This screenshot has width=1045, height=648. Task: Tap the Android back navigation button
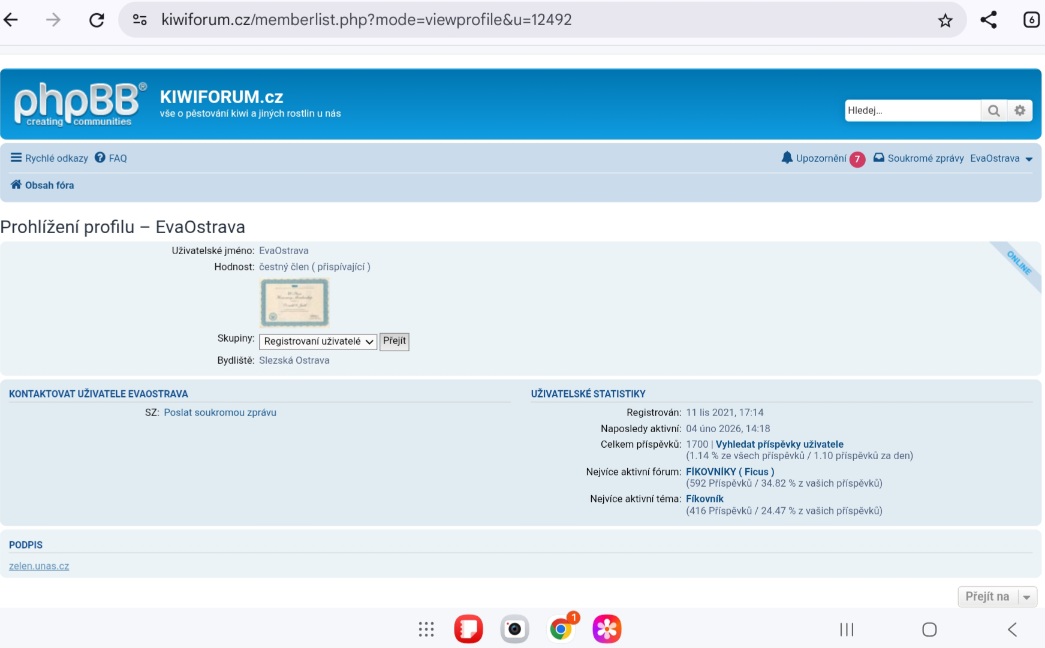pyautogui.click(x=1012, y=629)
